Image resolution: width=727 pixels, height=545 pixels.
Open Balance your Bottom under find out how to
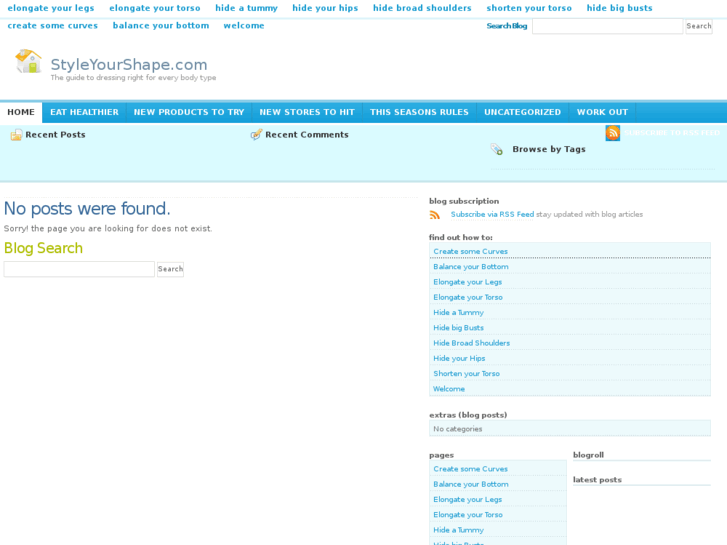[471, 267]
